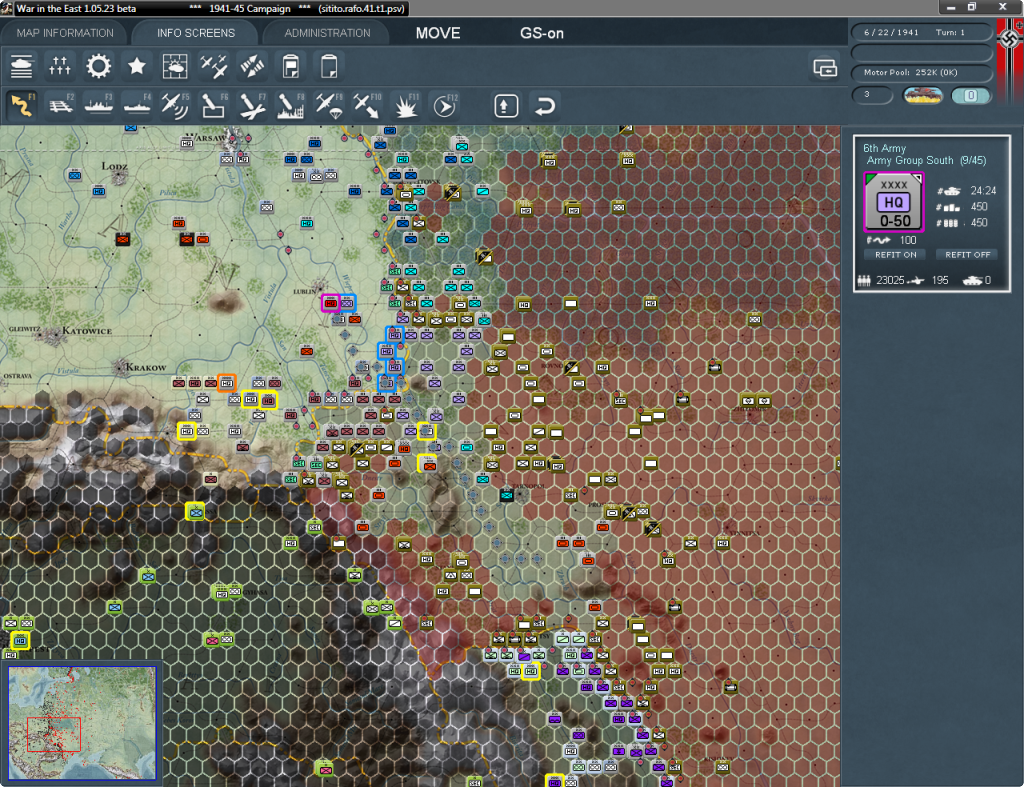Switch to the Info Screens tab

pos(196,33)
